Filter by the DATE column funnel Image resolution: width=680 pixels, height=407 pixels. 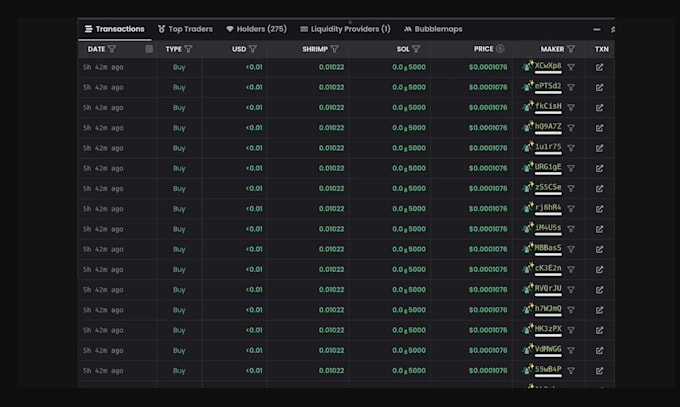[x=112, y=49]
